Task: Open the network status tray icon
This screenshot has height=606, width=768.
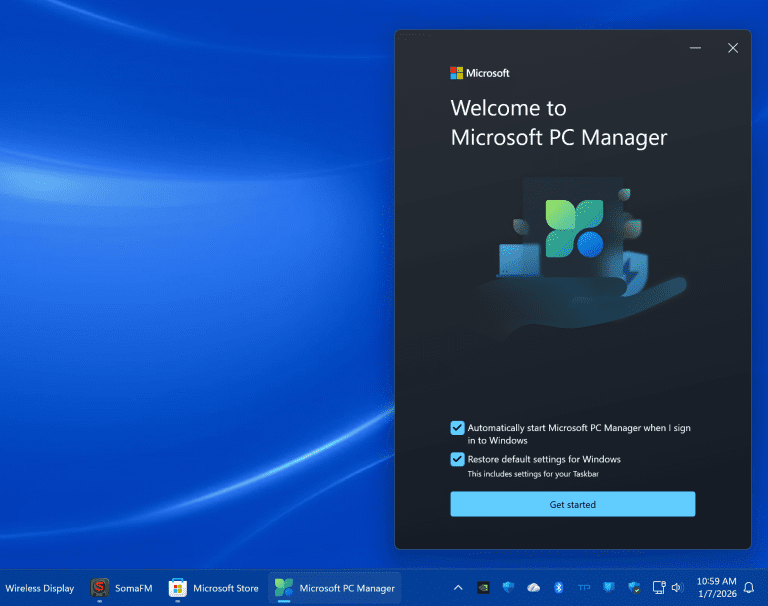Action: (x=659, y=588)
